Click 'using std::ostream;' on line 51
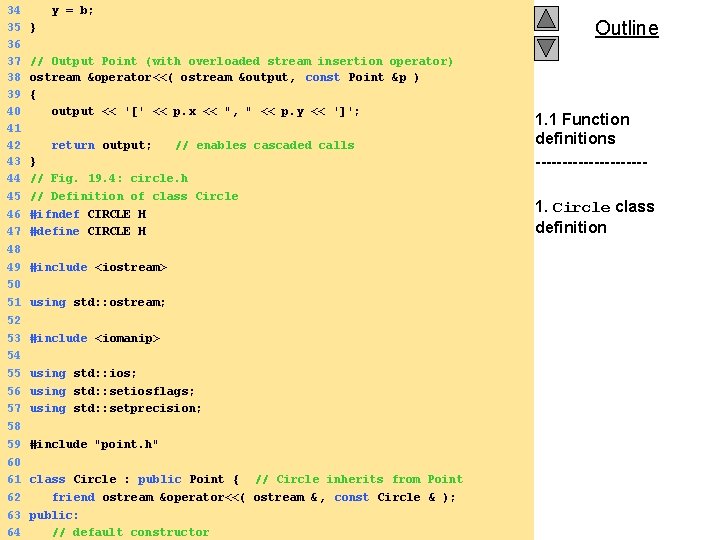Screen dimensions: 720x540 tap(97, 302)
